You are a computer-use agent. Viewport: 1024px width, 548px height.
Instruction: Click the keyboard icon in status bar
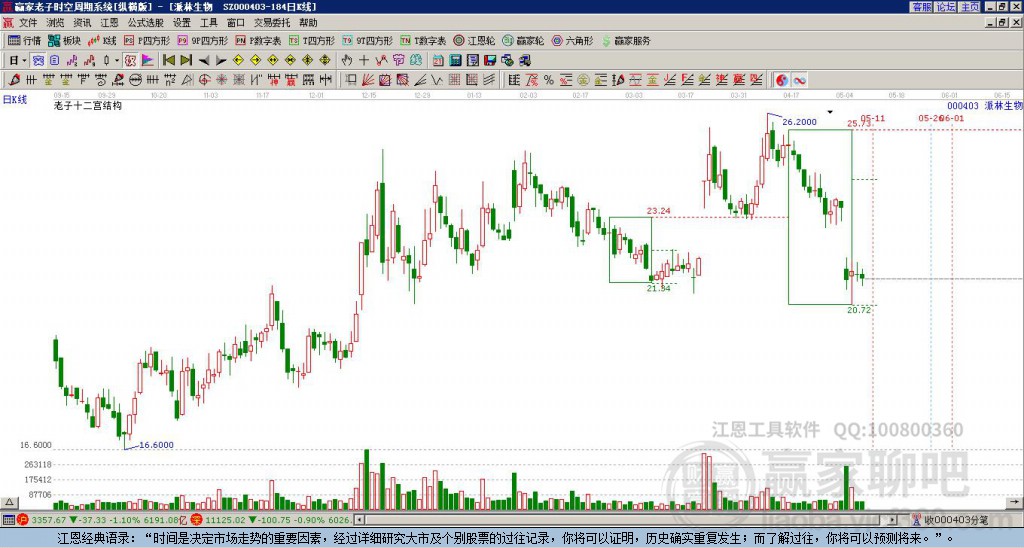8,520
